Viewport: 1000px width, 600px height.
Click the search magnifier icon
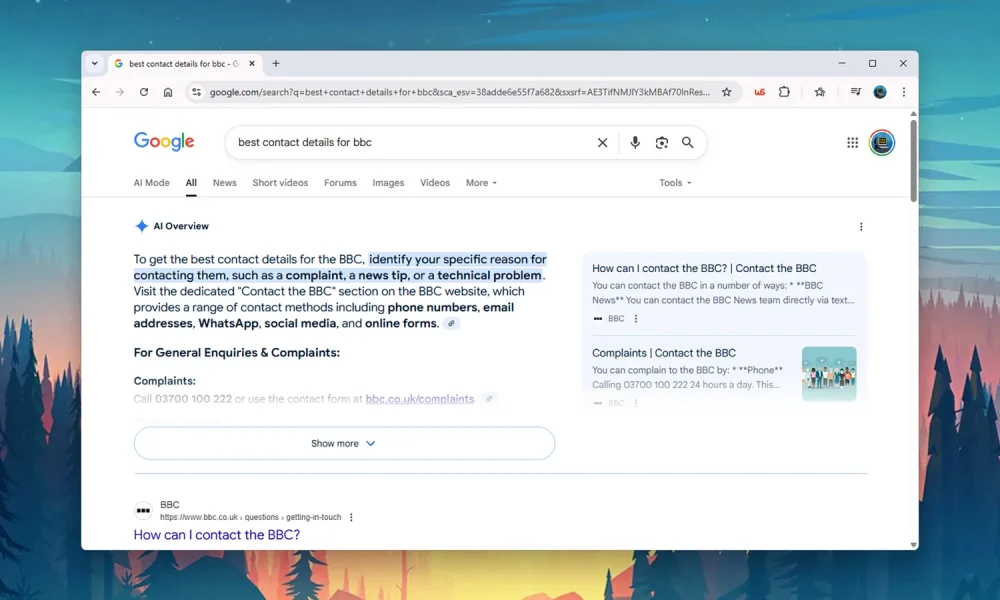click(688, 143)
